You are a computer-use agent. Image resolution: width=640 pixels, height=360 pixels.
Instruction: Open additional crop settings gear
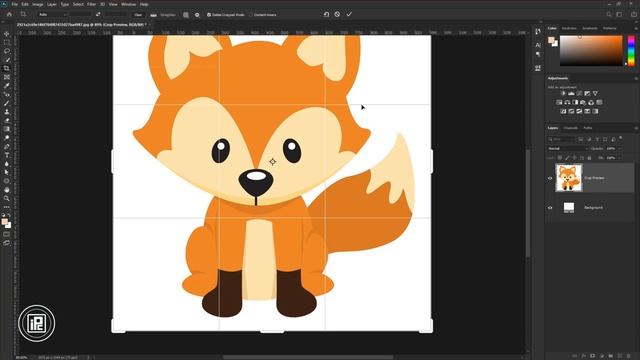click(x=197, y=15)
